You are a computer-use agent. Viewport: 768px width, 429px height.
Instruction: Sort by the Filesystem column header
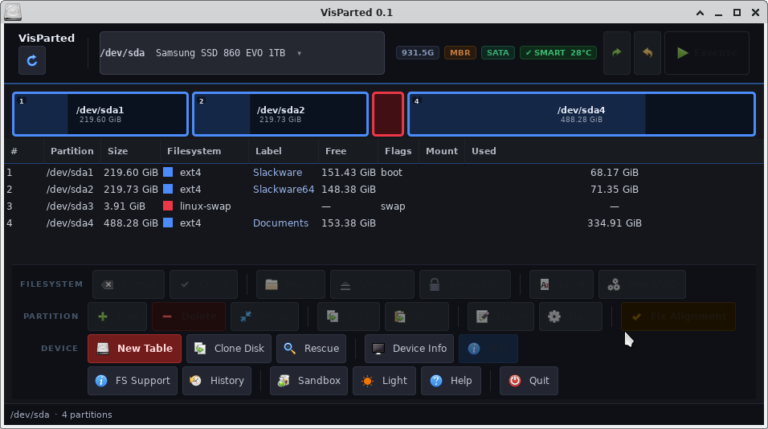[x=194, y=151]
